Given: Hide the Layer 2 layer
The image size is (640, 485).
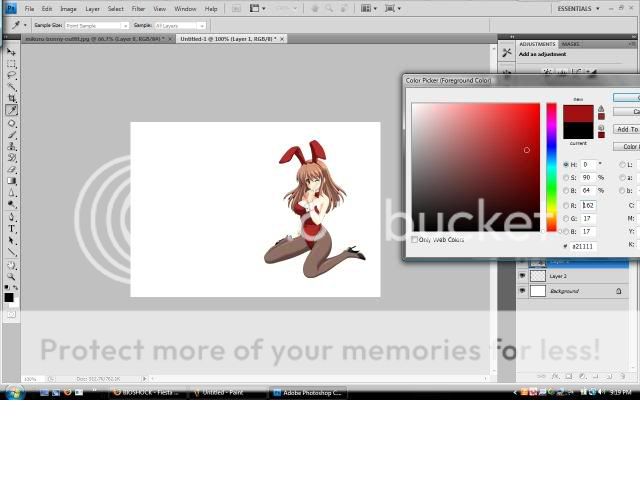Looking at the screenshot, I should [x=522, y=276].
